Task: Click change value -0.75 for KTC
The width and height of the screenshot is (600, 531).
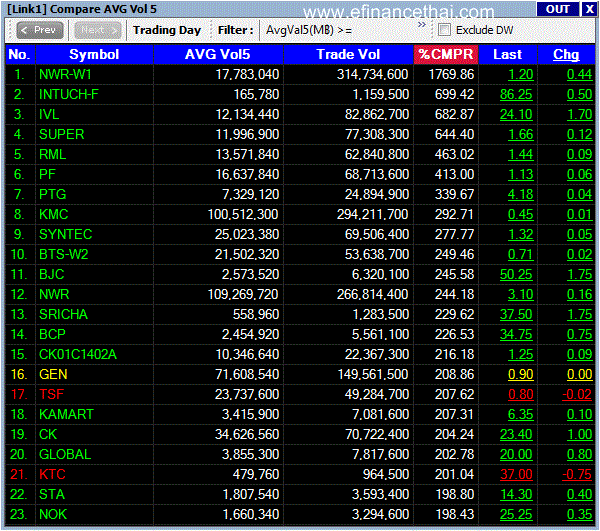Action: pyautogui.click(x=577, y=474)
